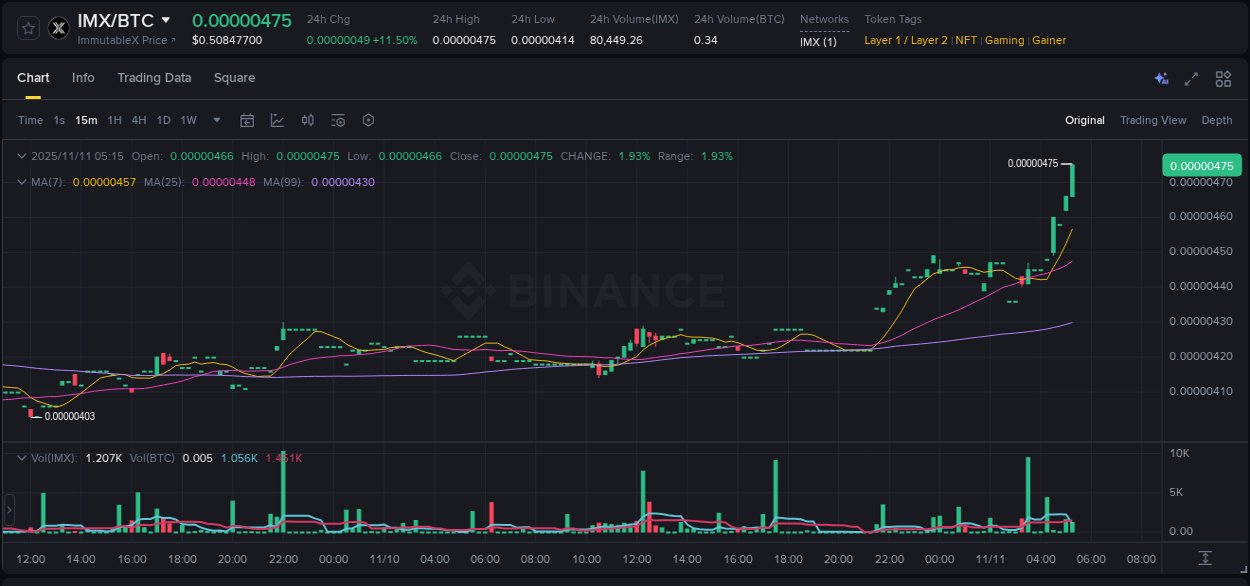The width and height of the screenshot is (1250, 586).
Task: Click the indicator visibility settings icon
Action: click(x=338, y=120)
